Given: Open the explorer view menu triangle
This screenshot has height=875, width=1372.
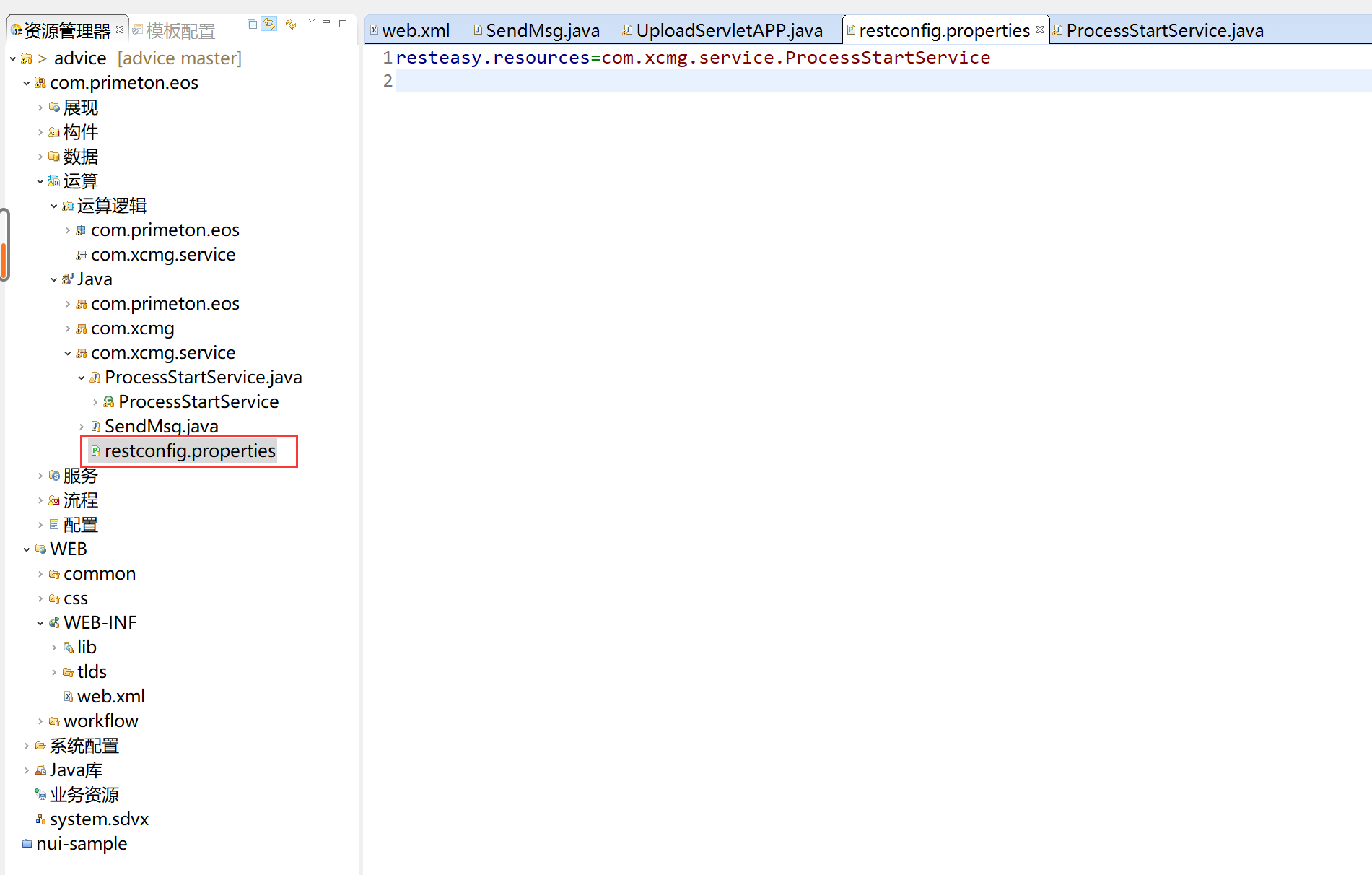Looking at the screenshot, I should point(312,21).
